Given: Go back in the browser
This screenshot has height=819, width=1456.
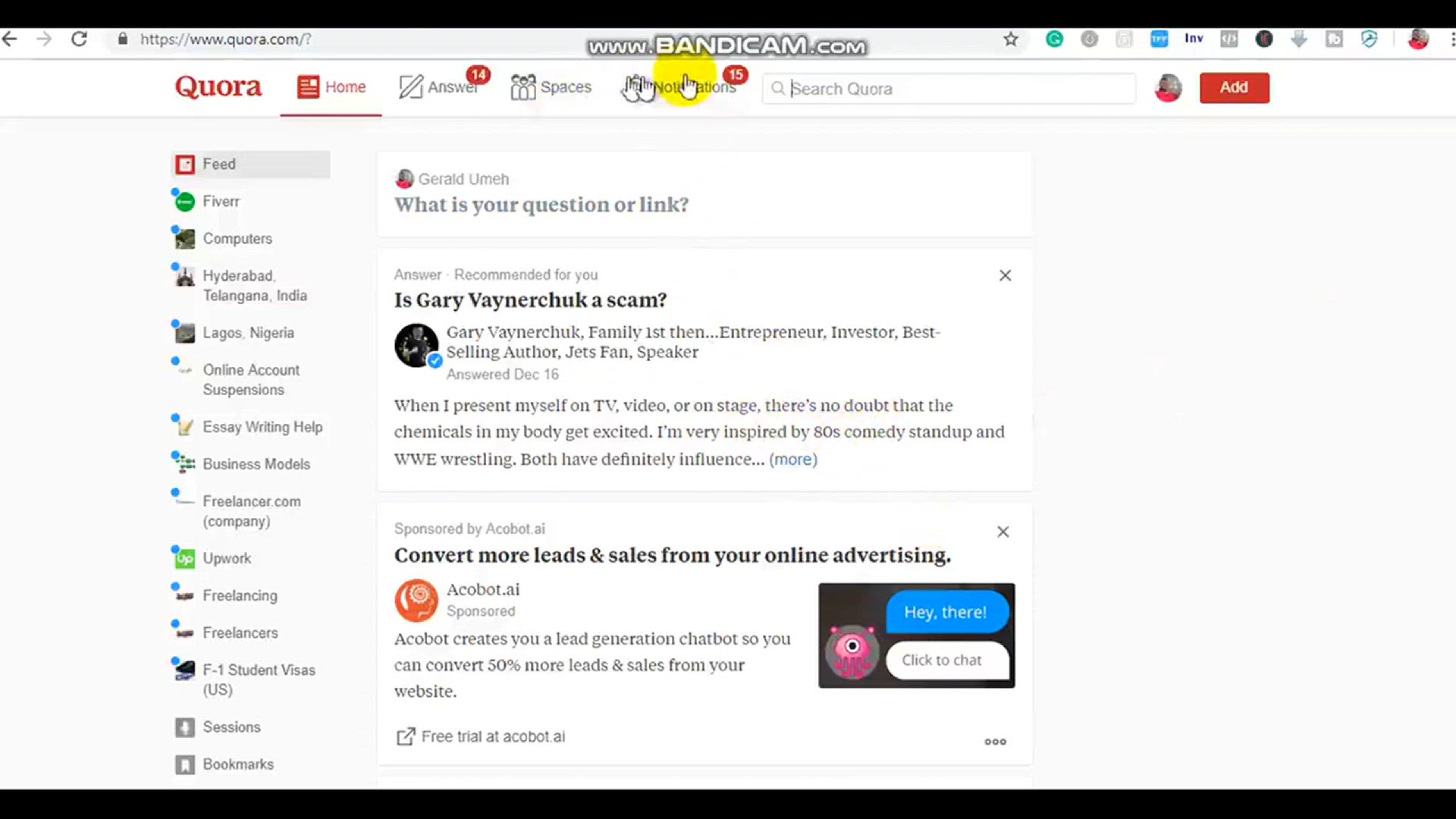Looking at the screenshot, I should point(10,39).
